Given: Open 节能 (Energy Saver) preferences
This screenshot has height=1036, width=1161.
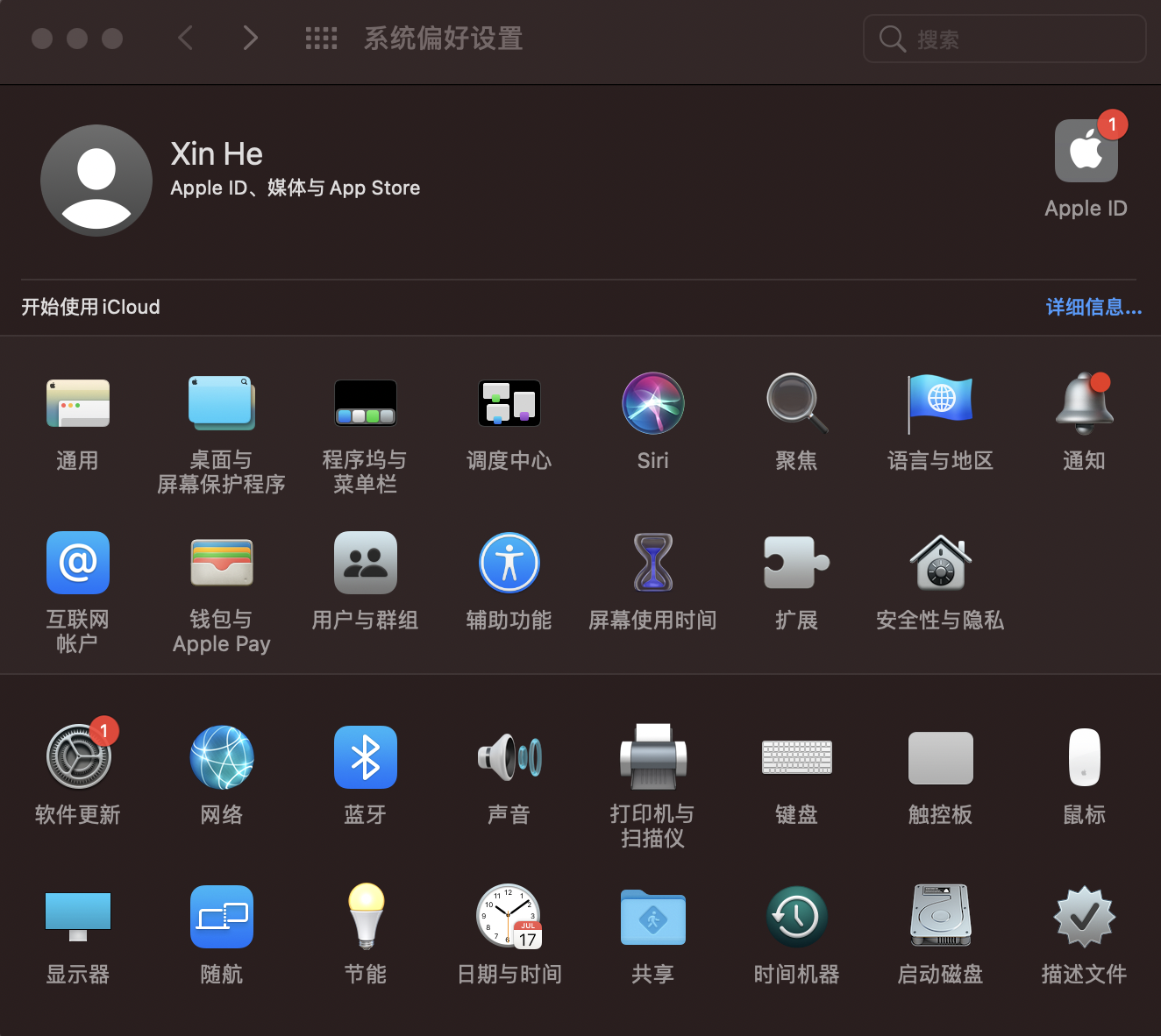Looking at the screenshot, I should click(x=366, y=917).
